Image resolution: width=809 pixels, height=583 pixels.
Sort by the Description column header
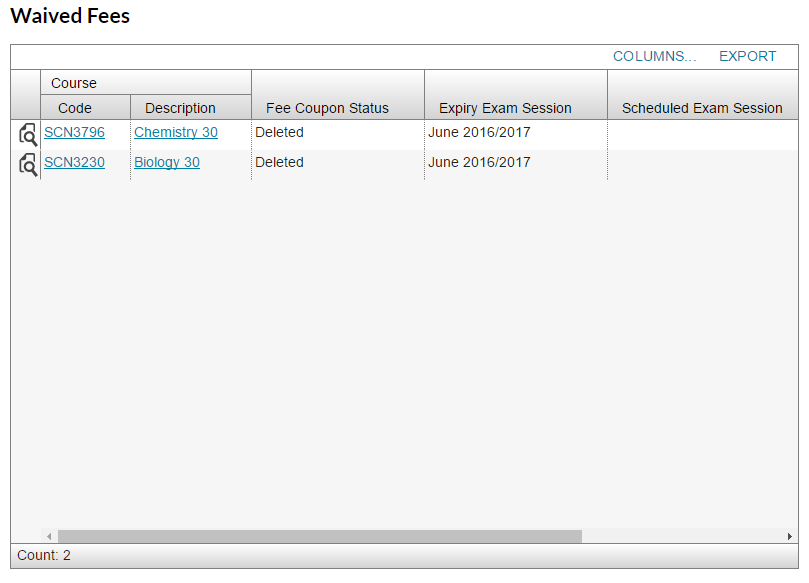(180, 108)
